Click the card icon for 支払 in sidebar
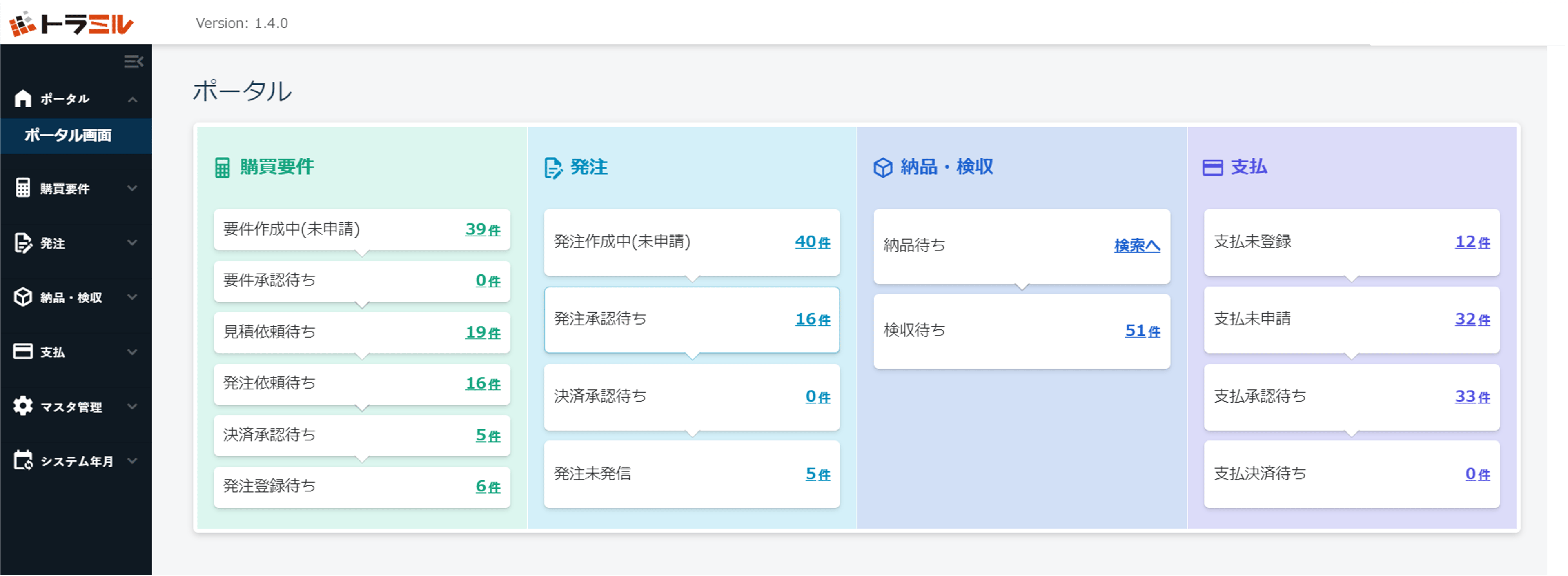This screenshot has height=576, width=1568. (x=23, y=351)
